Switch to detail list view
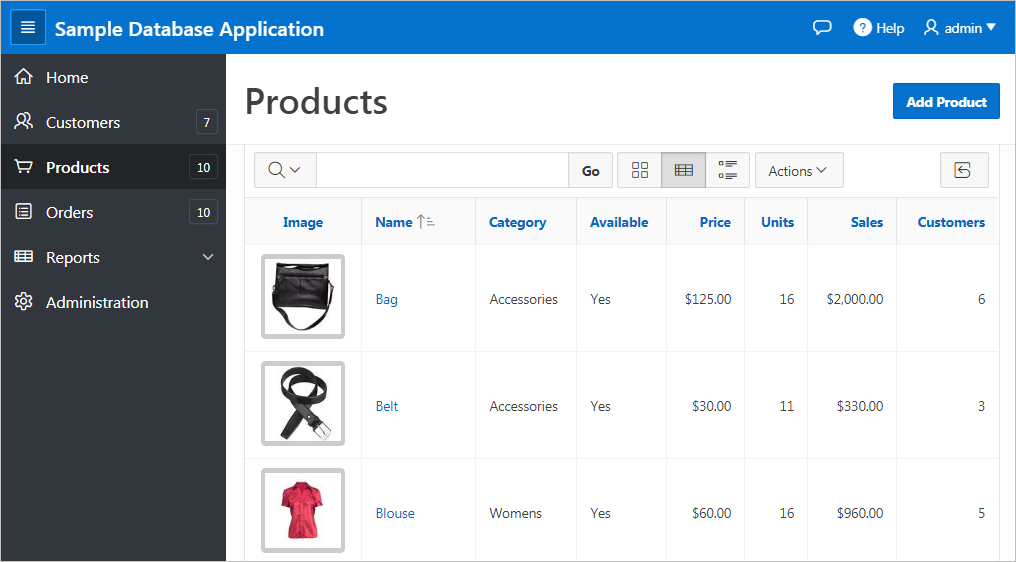1016x562 pixels. 728,171
